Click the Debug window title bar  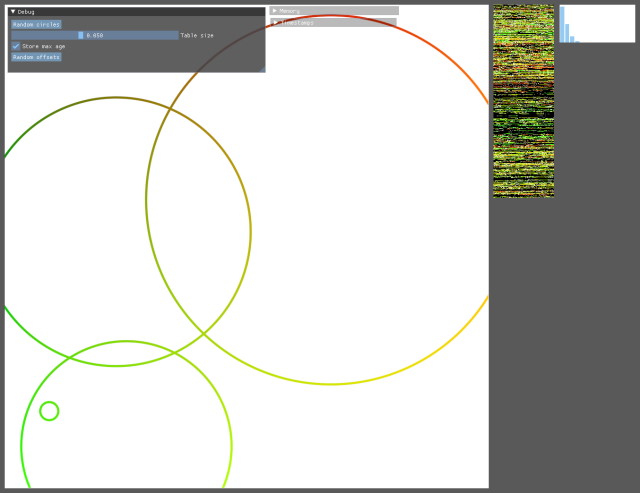tap(136, 12)
